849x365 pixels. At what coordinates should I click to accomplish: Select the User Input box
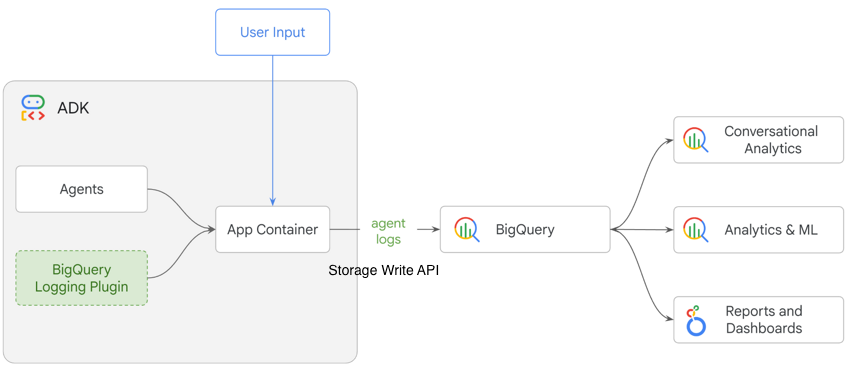click(272, 32)
